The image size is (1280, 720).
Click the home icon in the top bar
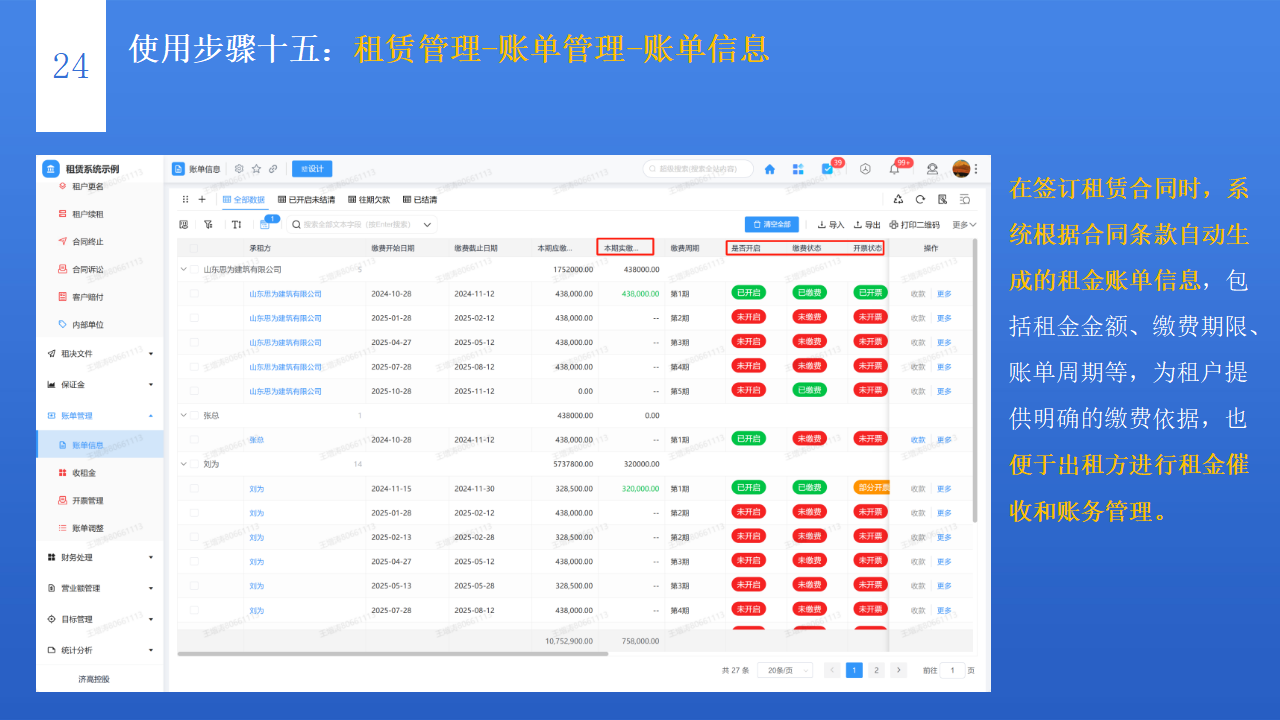coord(770,168)
